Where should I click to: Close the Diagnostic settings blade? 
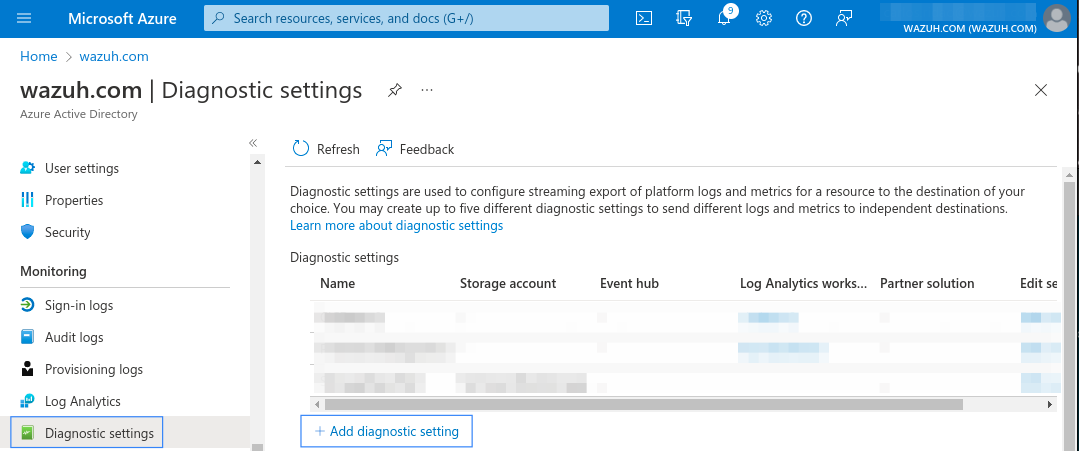(1041, 90)
